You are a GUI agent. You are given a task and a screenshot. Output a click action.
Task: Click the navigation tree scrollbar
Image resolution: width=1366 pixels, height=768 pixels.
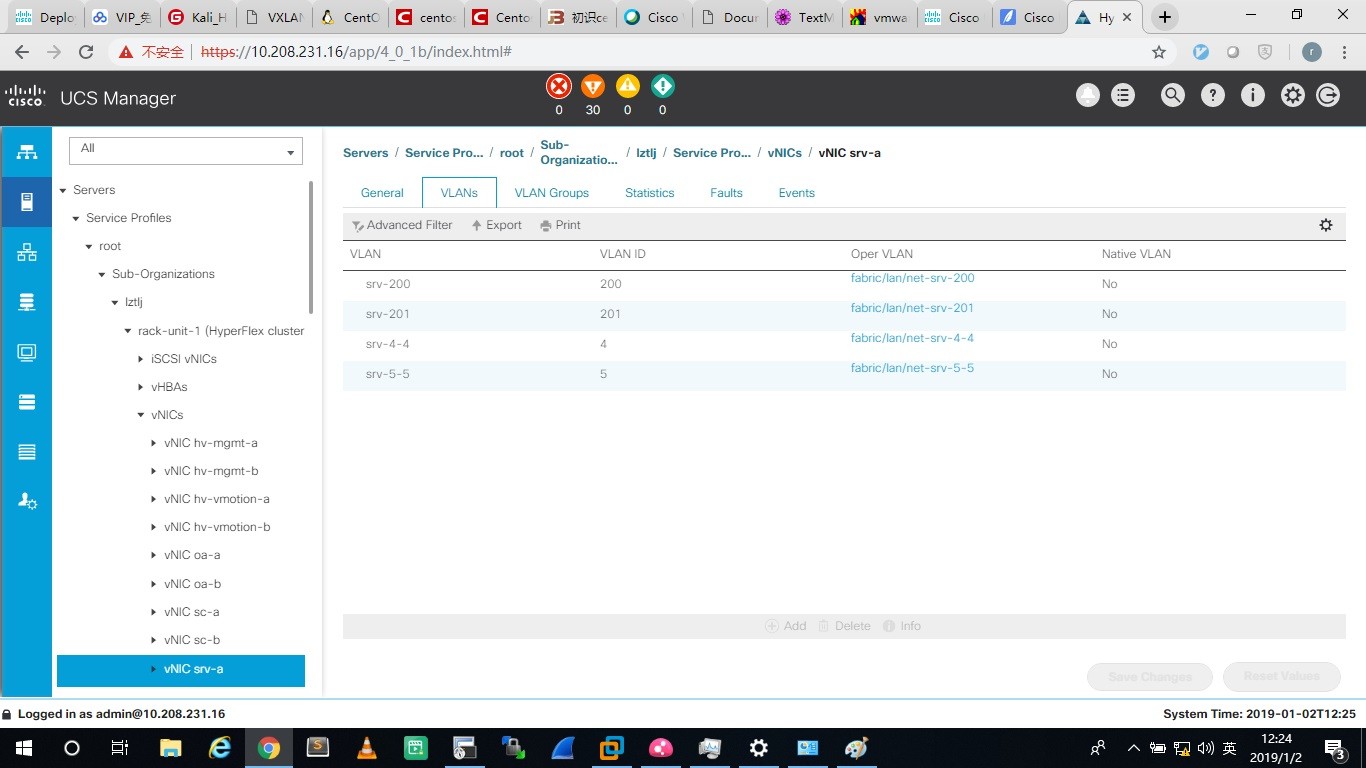(311, 247)
